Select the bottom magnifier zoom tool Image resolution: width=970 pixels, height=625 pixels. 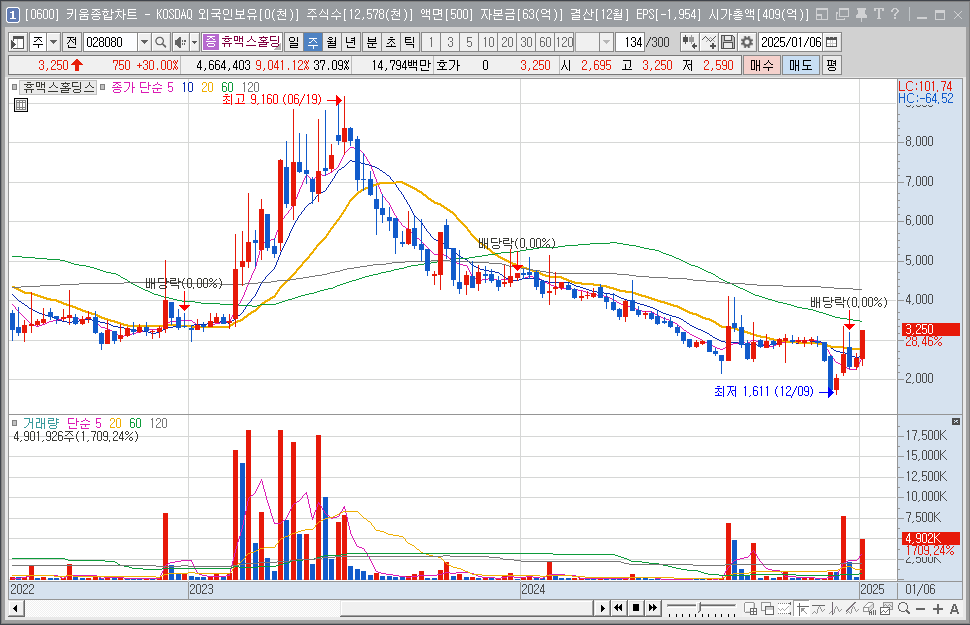[904, 608]
